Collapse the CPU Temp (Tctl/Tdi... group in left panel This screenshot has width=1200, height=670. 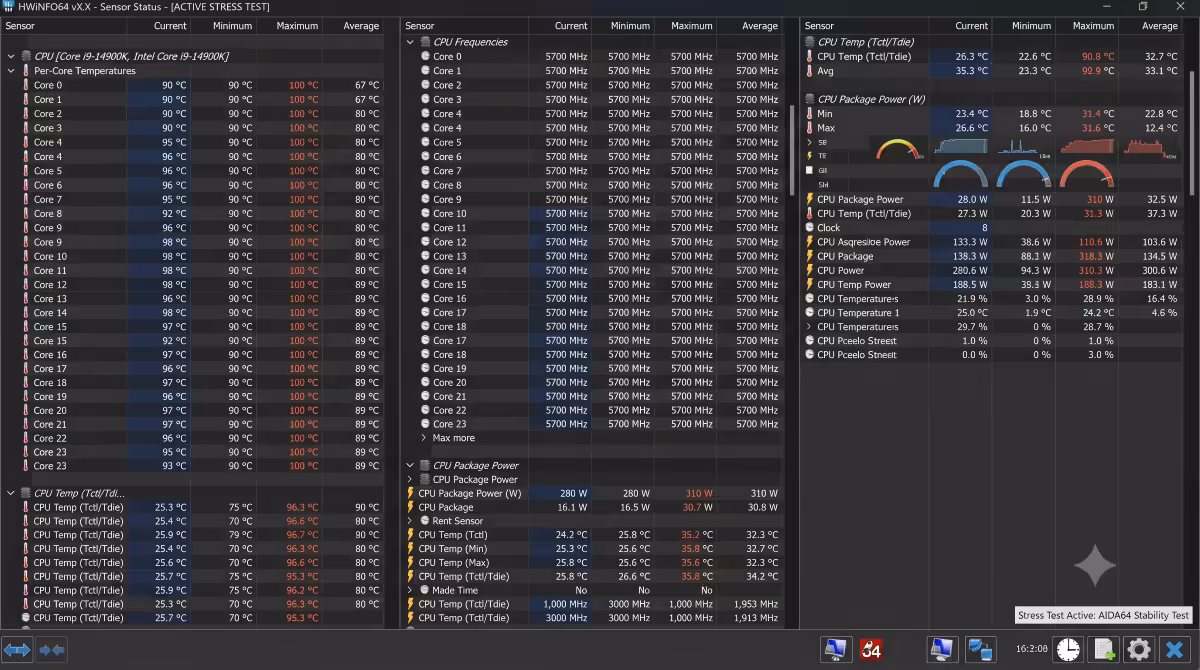point(11,493)
